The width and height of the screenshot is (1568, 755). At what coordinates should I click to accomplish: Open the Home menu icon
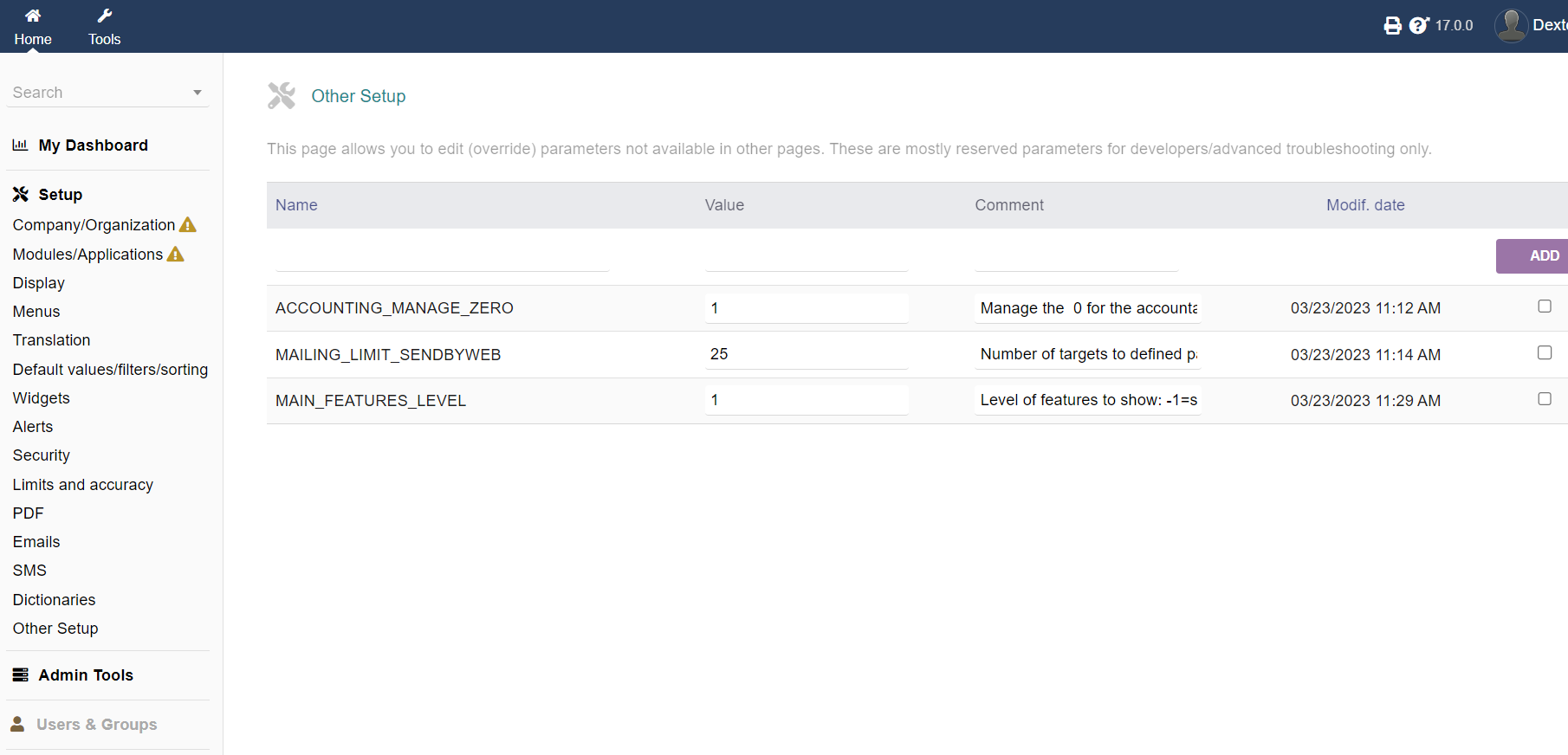pos(33,16)
